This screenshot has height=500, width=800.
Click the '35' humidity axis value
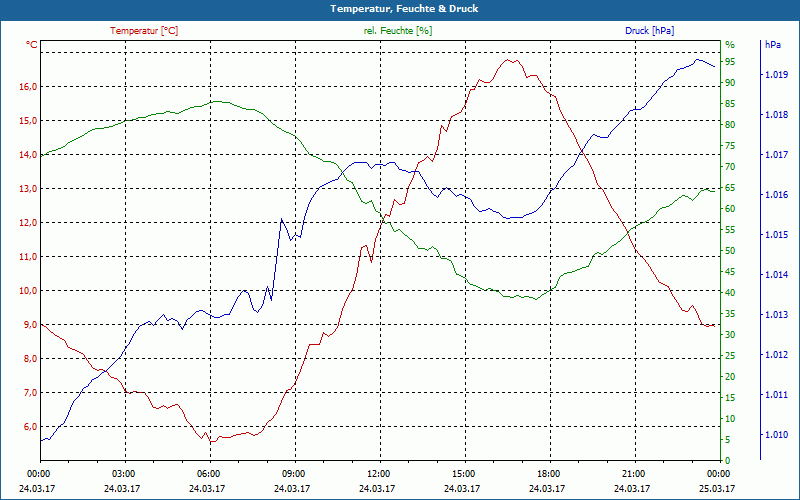pyautogui.click(x=730, y=314)
